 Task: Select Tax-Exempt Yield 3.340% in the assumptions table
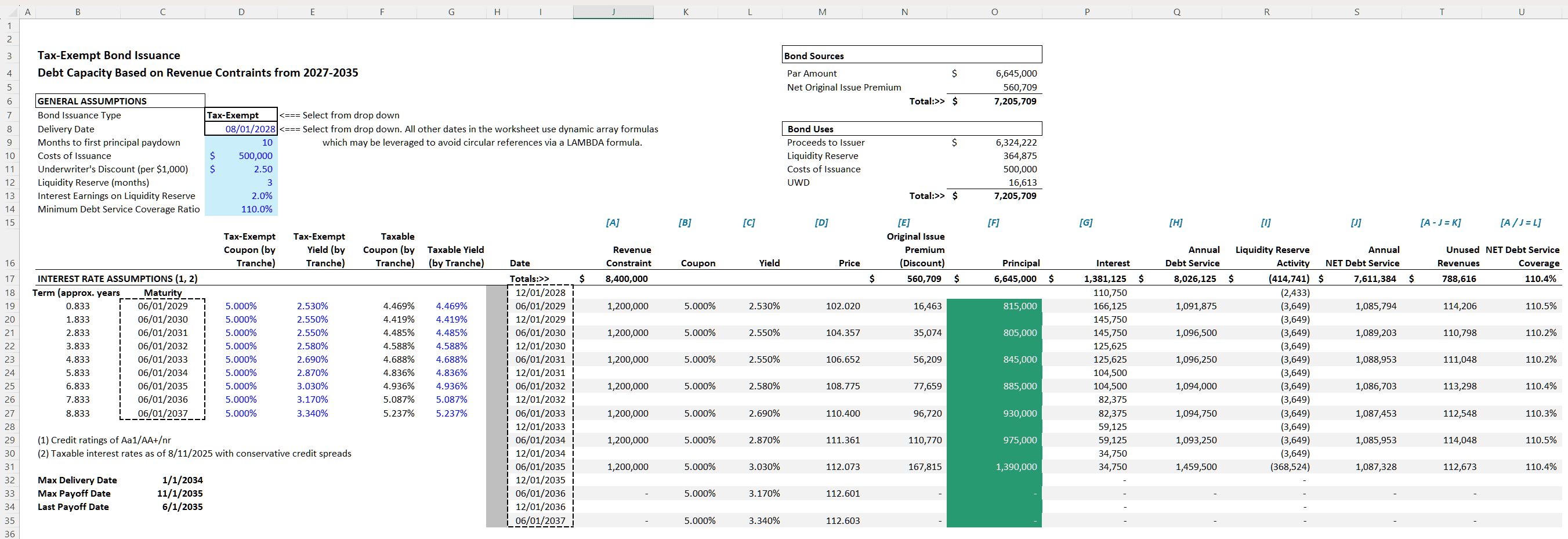(x=312, y=414)
